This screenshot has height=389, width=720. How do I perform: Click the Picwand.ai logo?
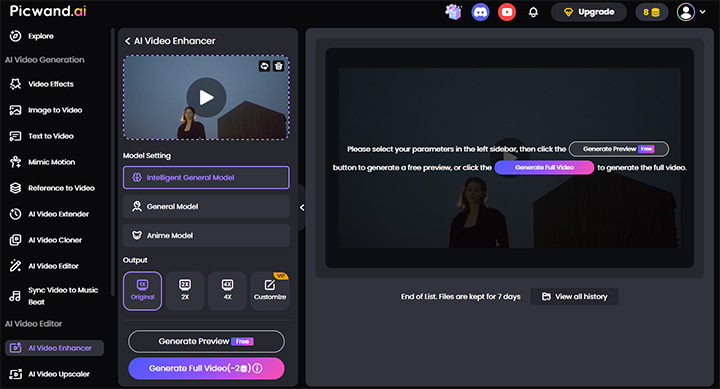(x=48, y=11)
